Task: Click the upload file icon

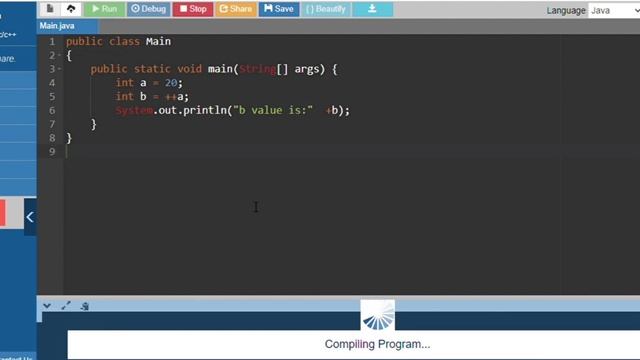Action: pos(71,9)
